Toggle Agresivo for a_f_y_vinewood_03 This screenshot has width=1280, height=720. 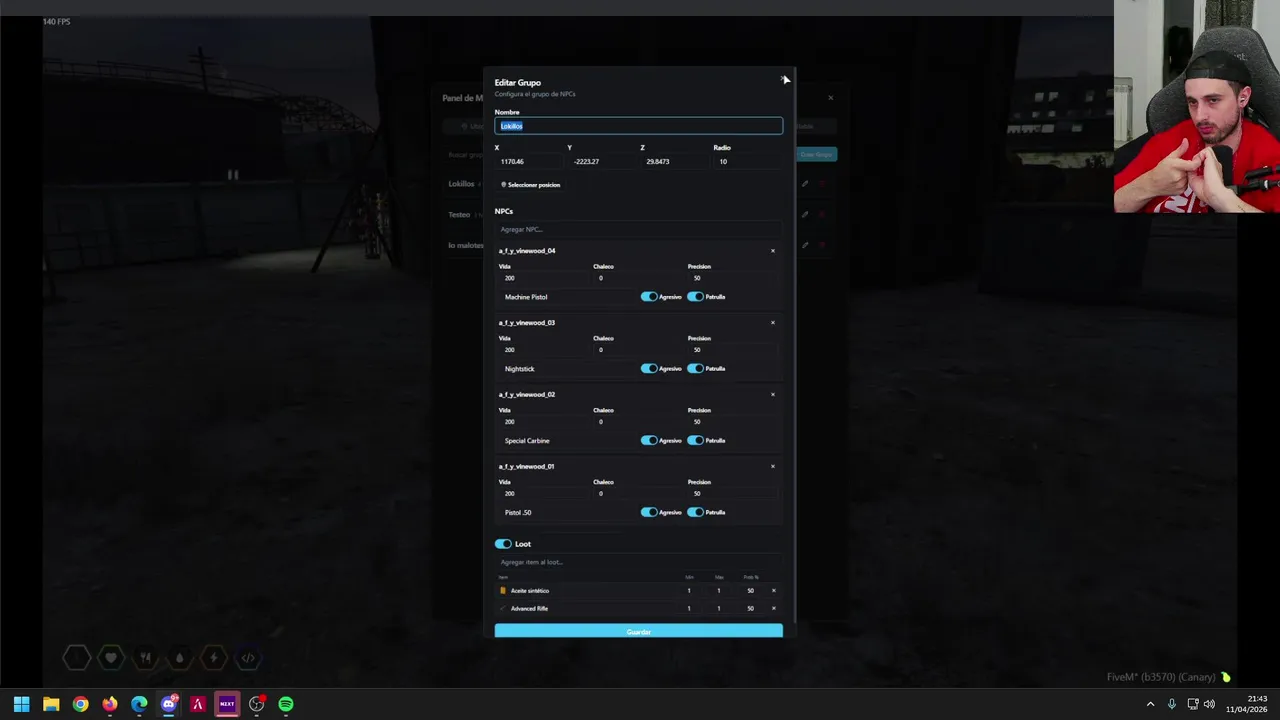click(649, 369)
